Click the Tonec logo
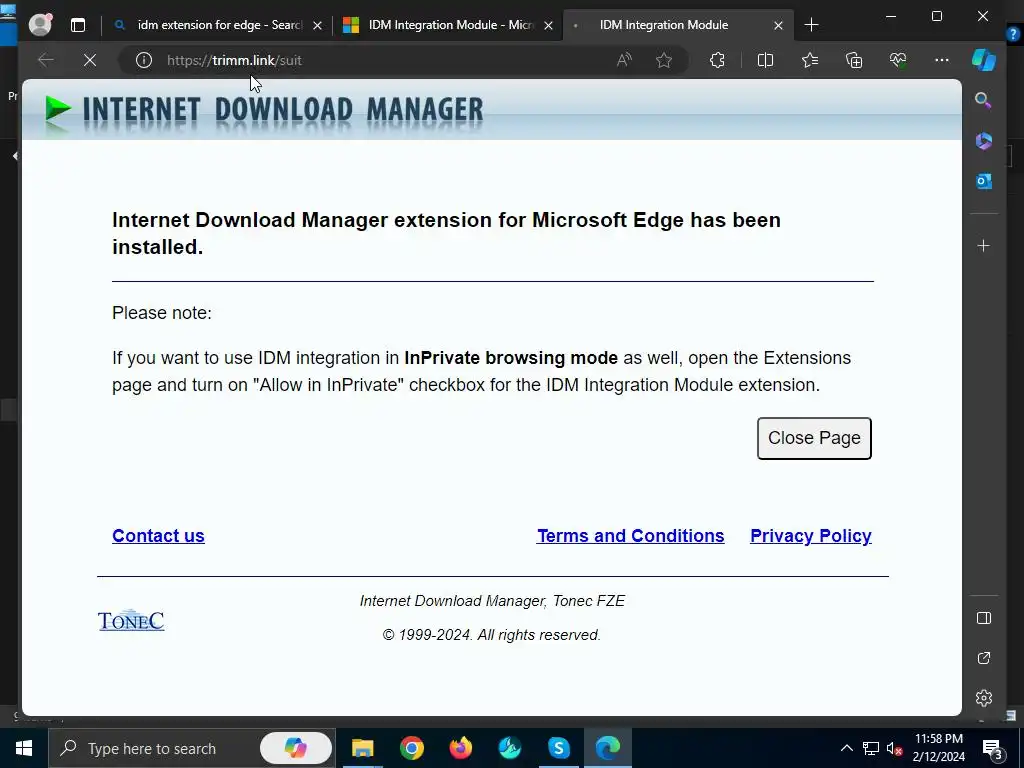 131,620
